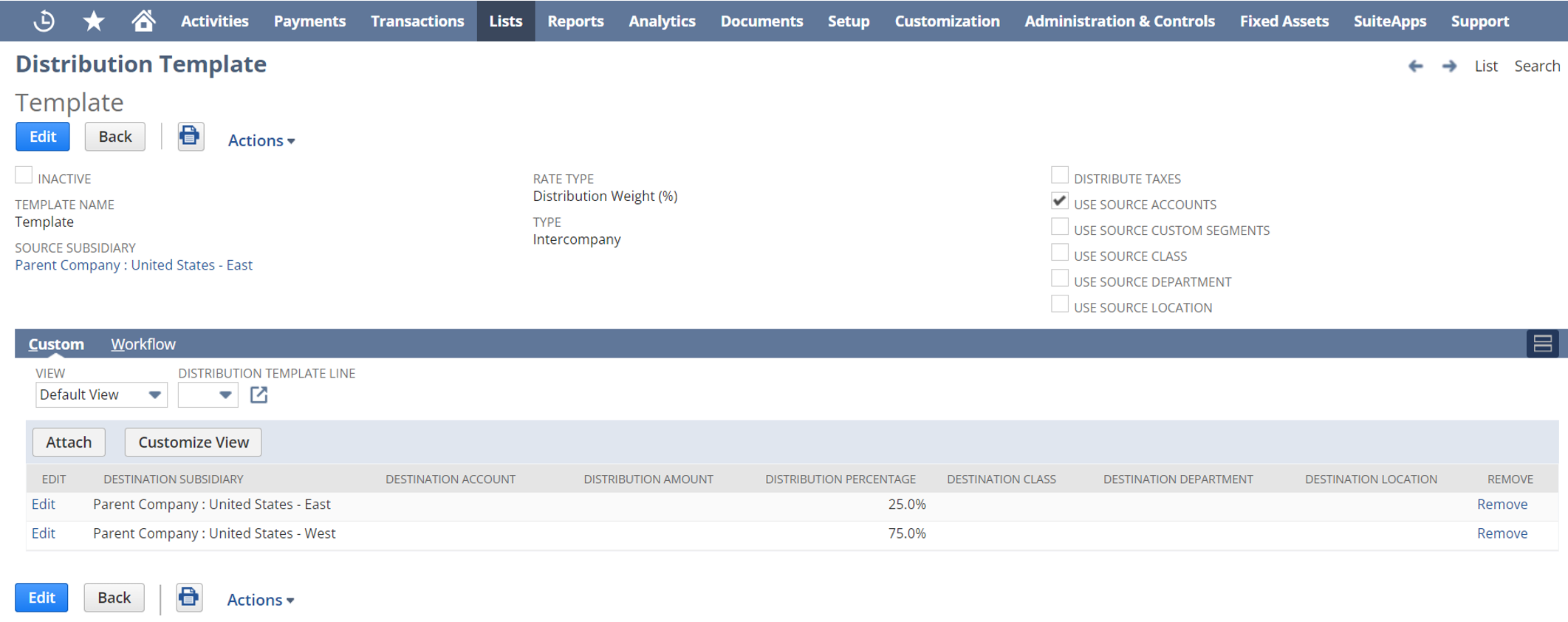Expand the top Actions menu
Image resolution: width=1568 pixels, height=622 pixels.
pyautogui.click(x=261, y=140)
